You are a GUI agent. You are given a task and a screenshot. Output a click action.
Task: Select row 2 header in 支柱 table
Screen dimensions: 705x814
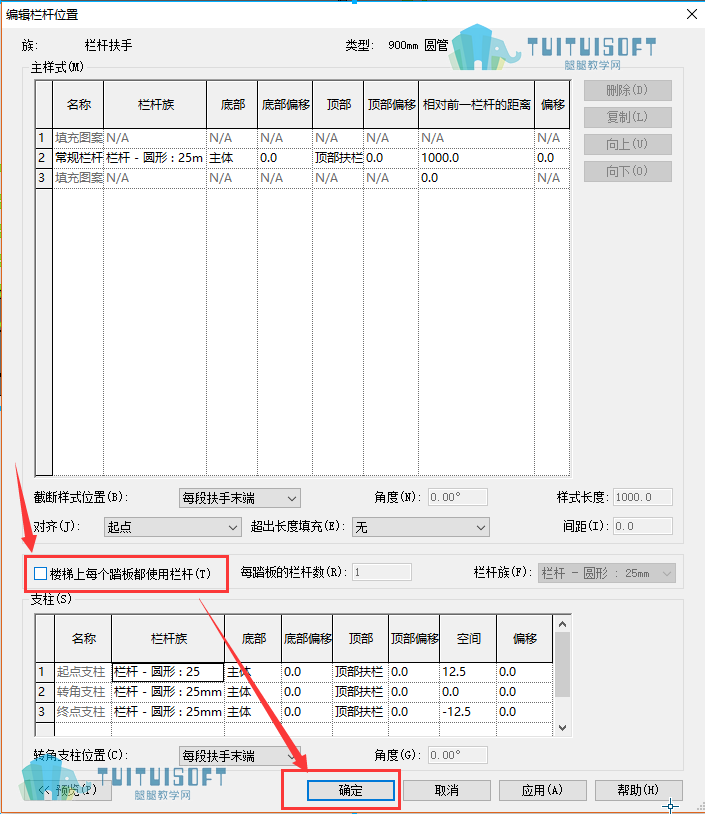coord(45,692)
